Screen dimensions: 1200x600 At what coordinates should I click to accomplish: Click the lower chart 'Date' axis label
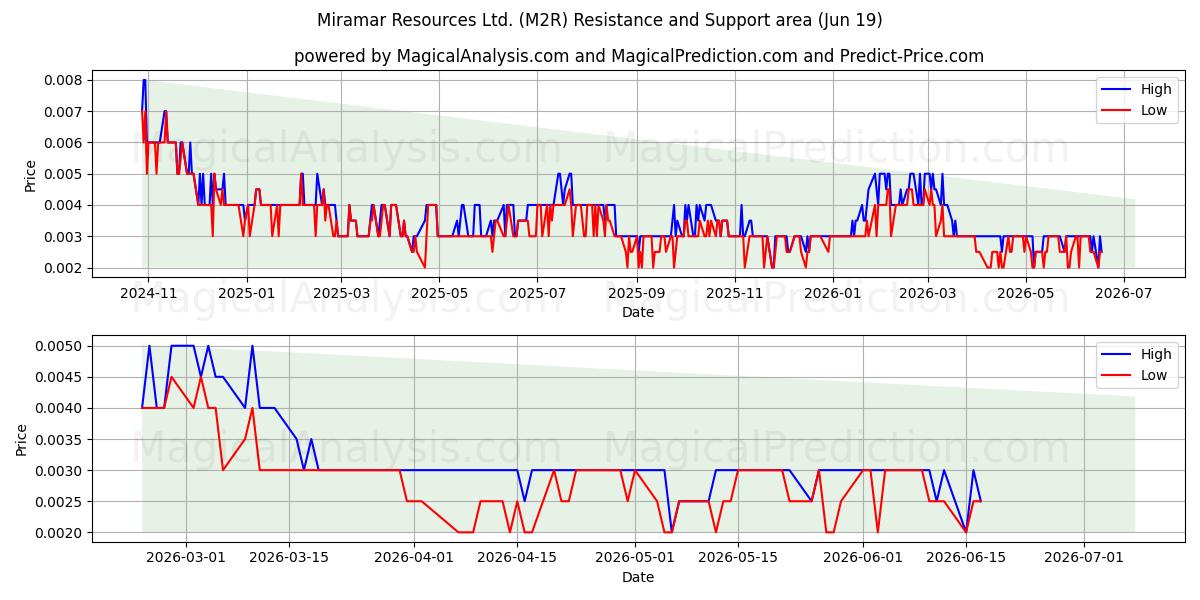click(638, 577)
